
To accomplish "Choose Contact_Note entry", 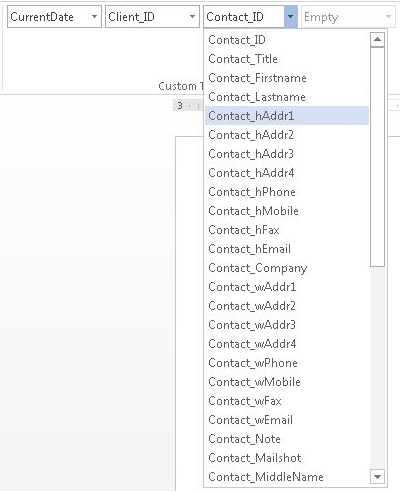I will [287, 439].
